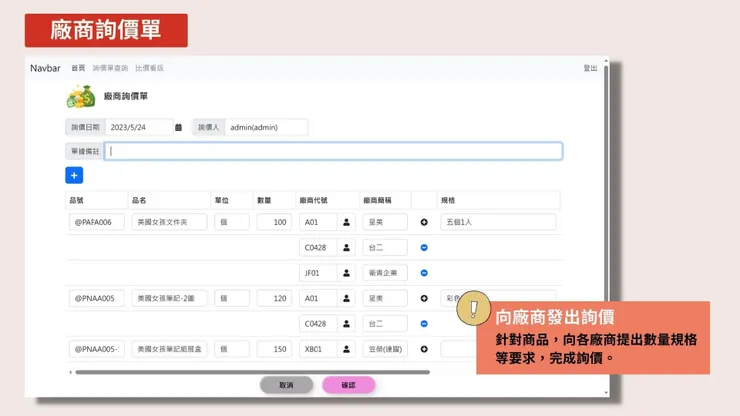
Task: Click the 單據備註 remarks text field
Action: pos(333,151)
